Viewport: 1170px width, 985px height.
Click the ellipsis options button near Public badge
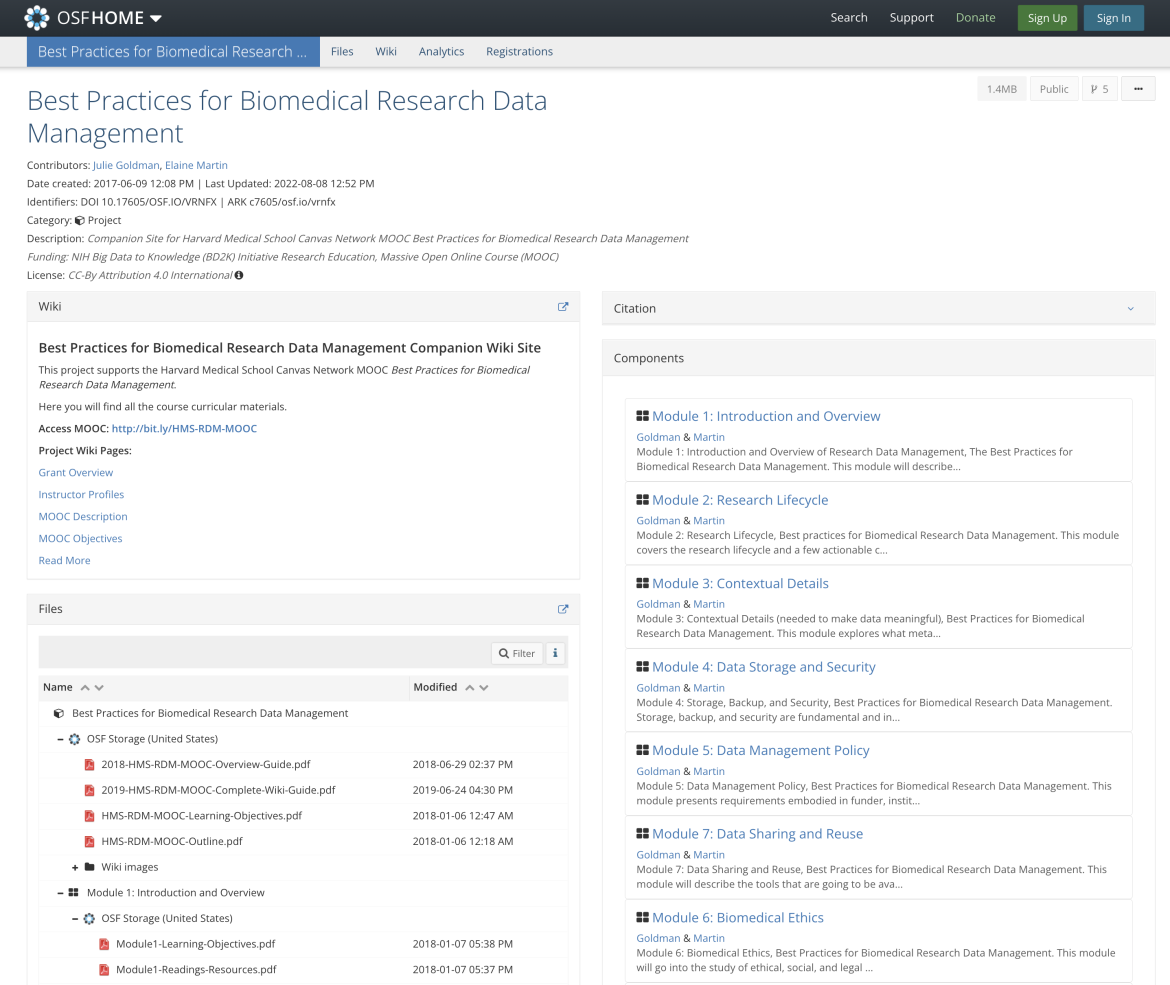click(x=1138, y=88)
